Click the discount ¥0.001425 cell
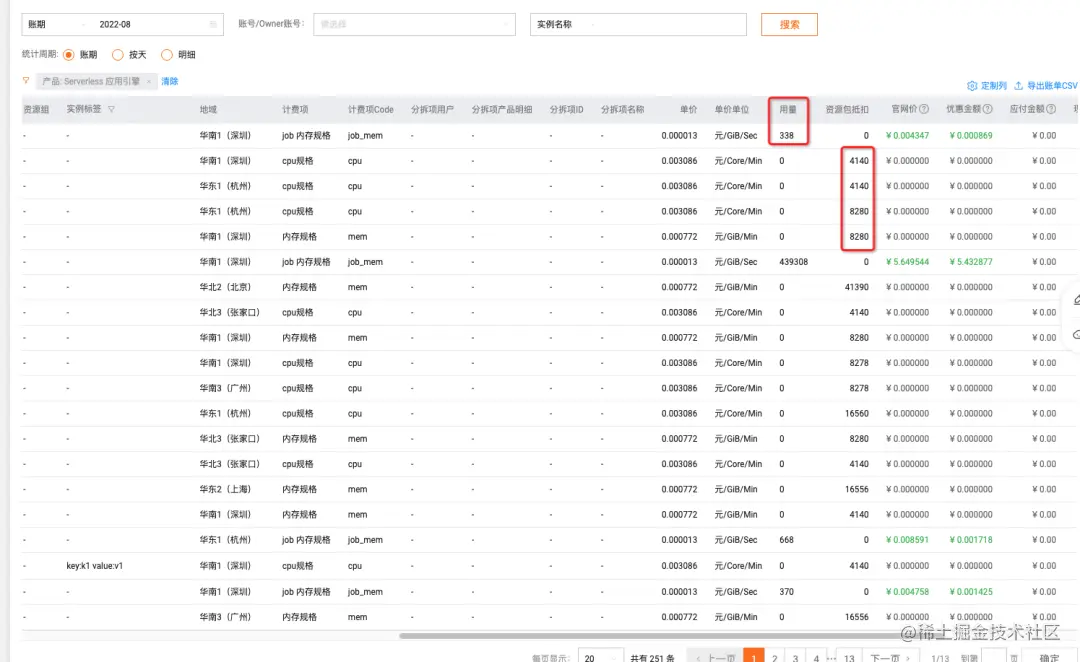 [970, 592]
